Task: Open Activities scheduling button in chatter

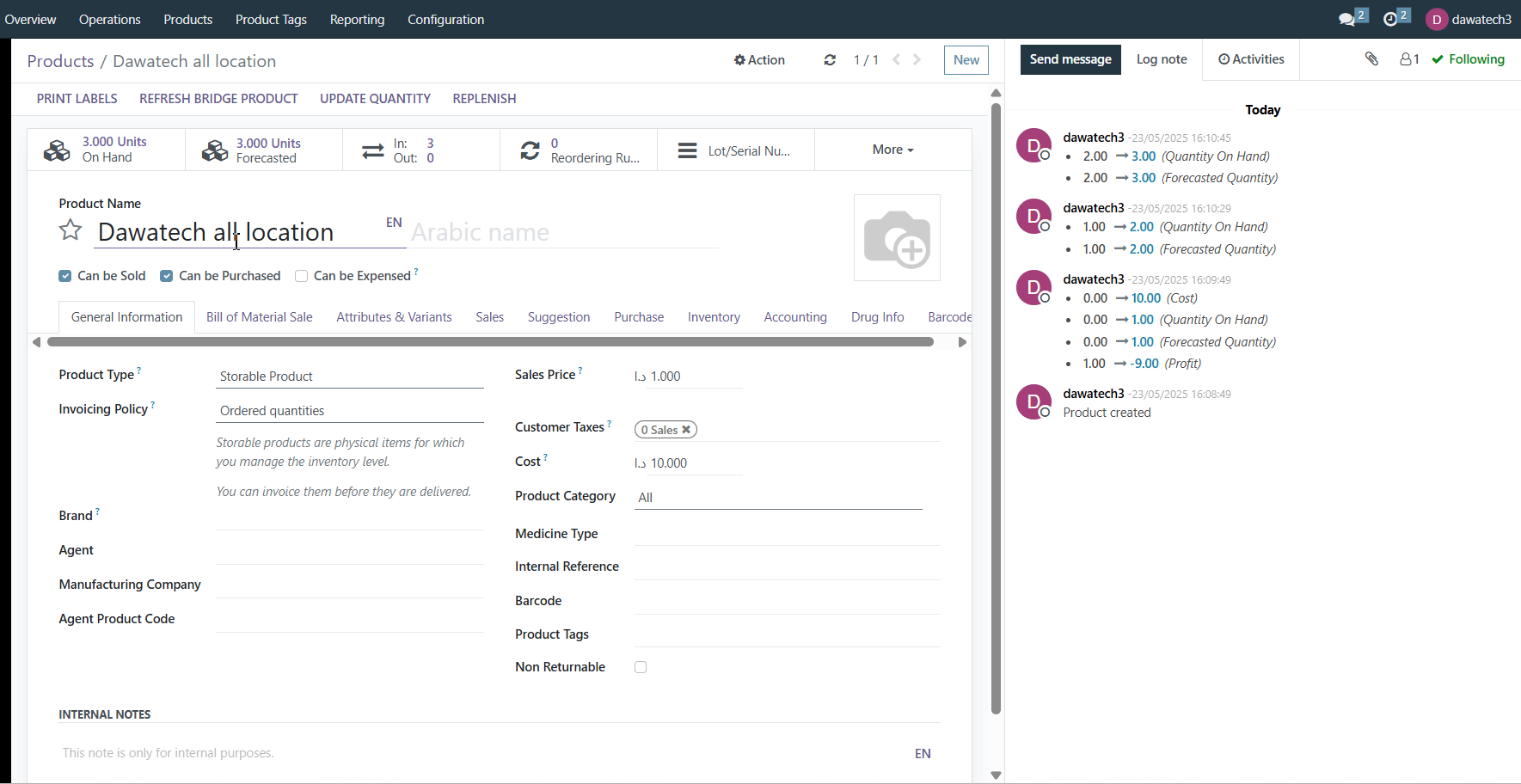Action: [1251, 59]
